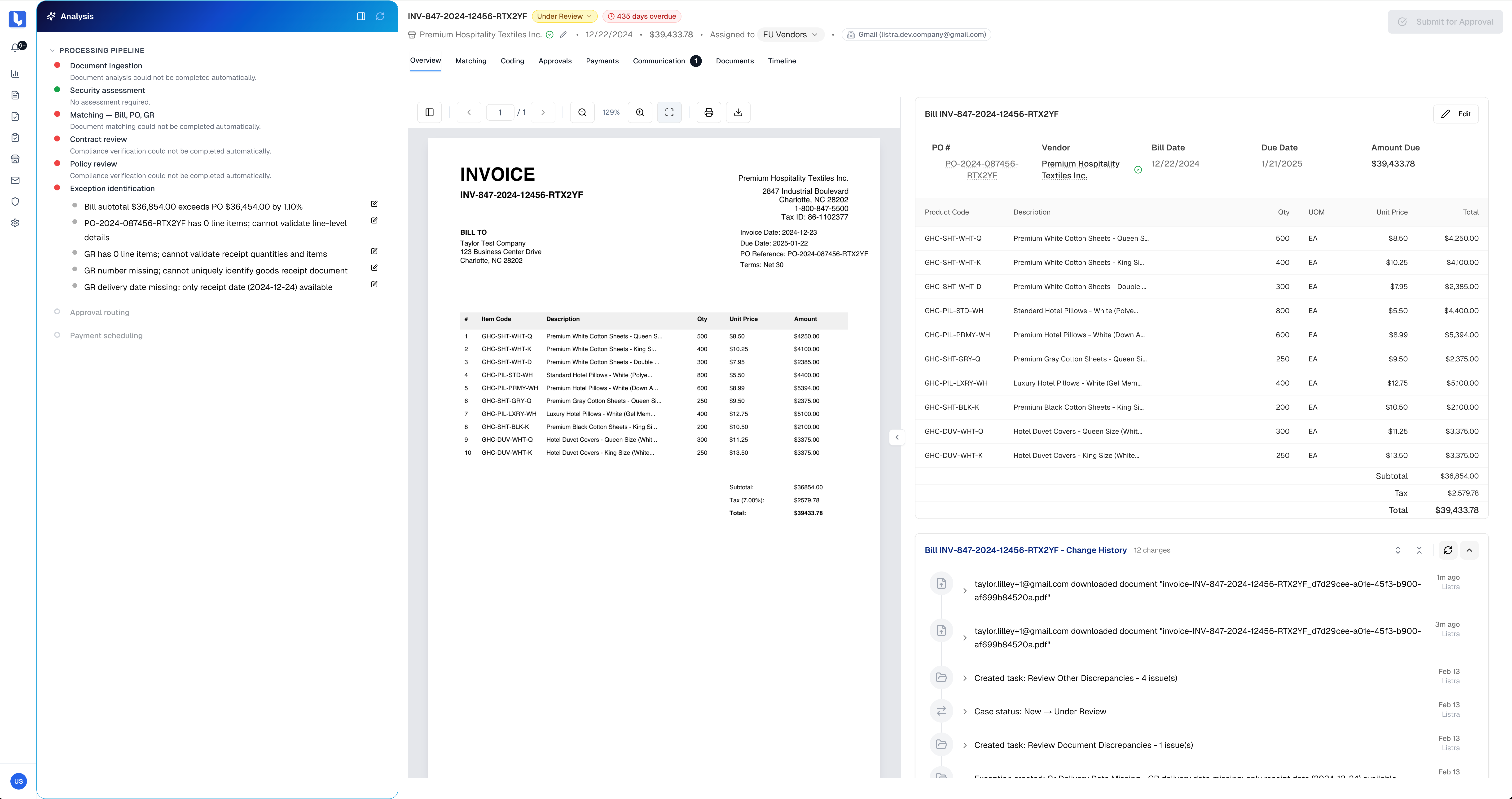
Task: Refresh the Analysis panel
Action: tap(380, 16)
